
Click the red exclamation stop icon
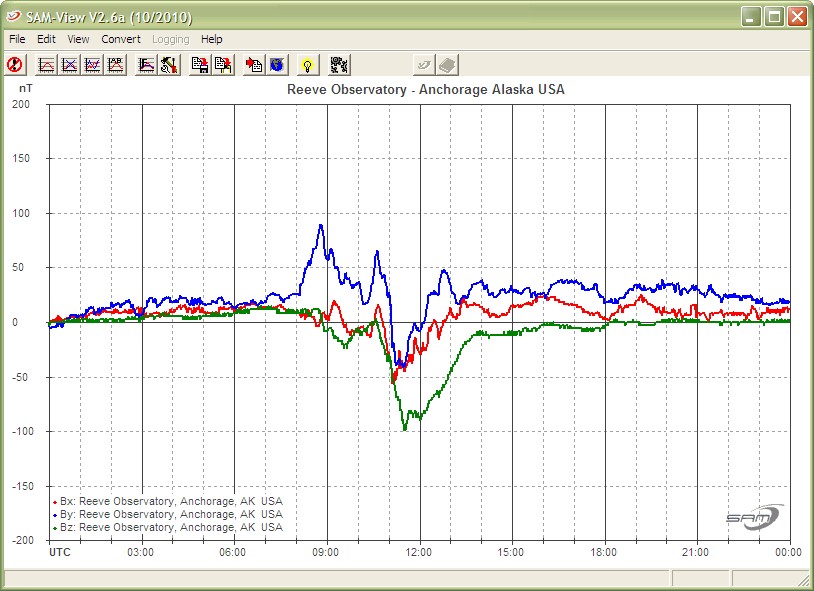[15, 65]
